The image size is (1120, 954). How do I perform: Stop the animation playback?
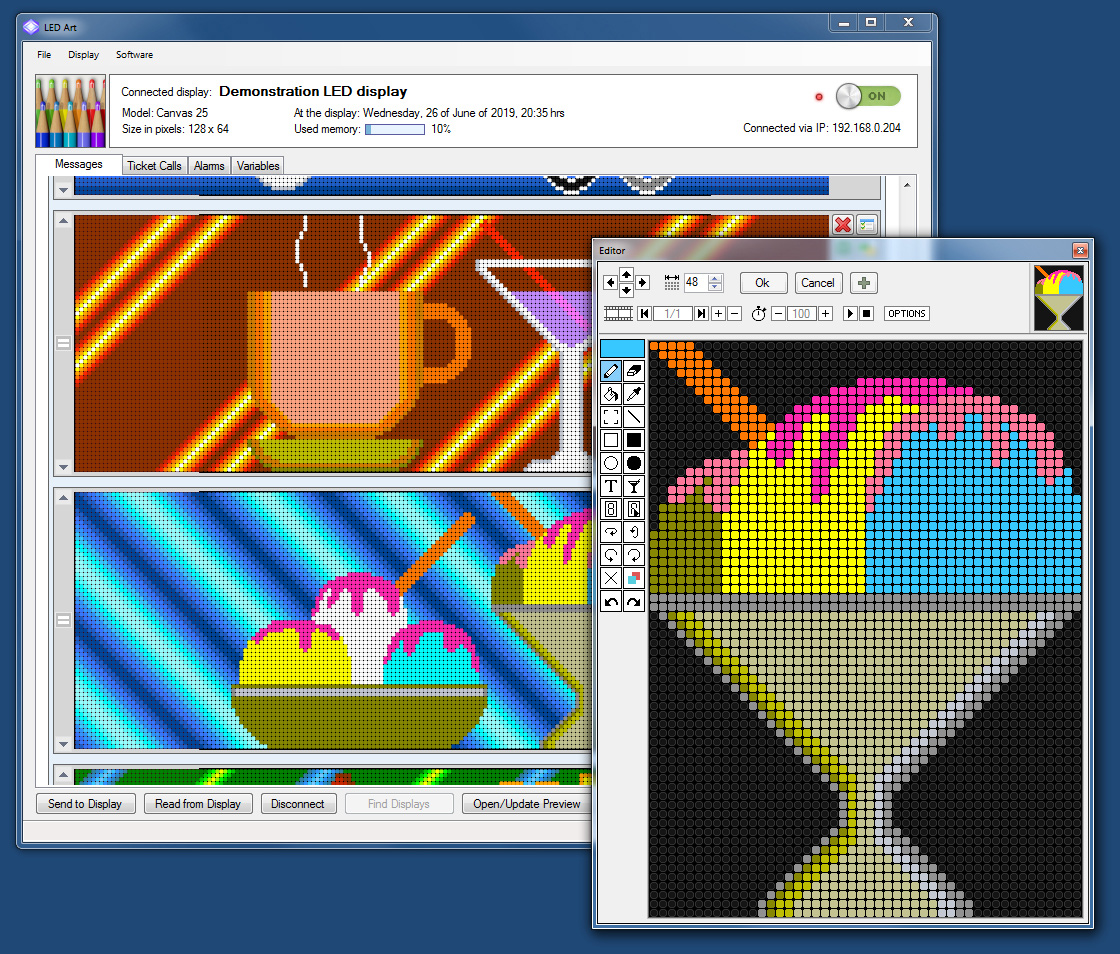click(867, 314)
